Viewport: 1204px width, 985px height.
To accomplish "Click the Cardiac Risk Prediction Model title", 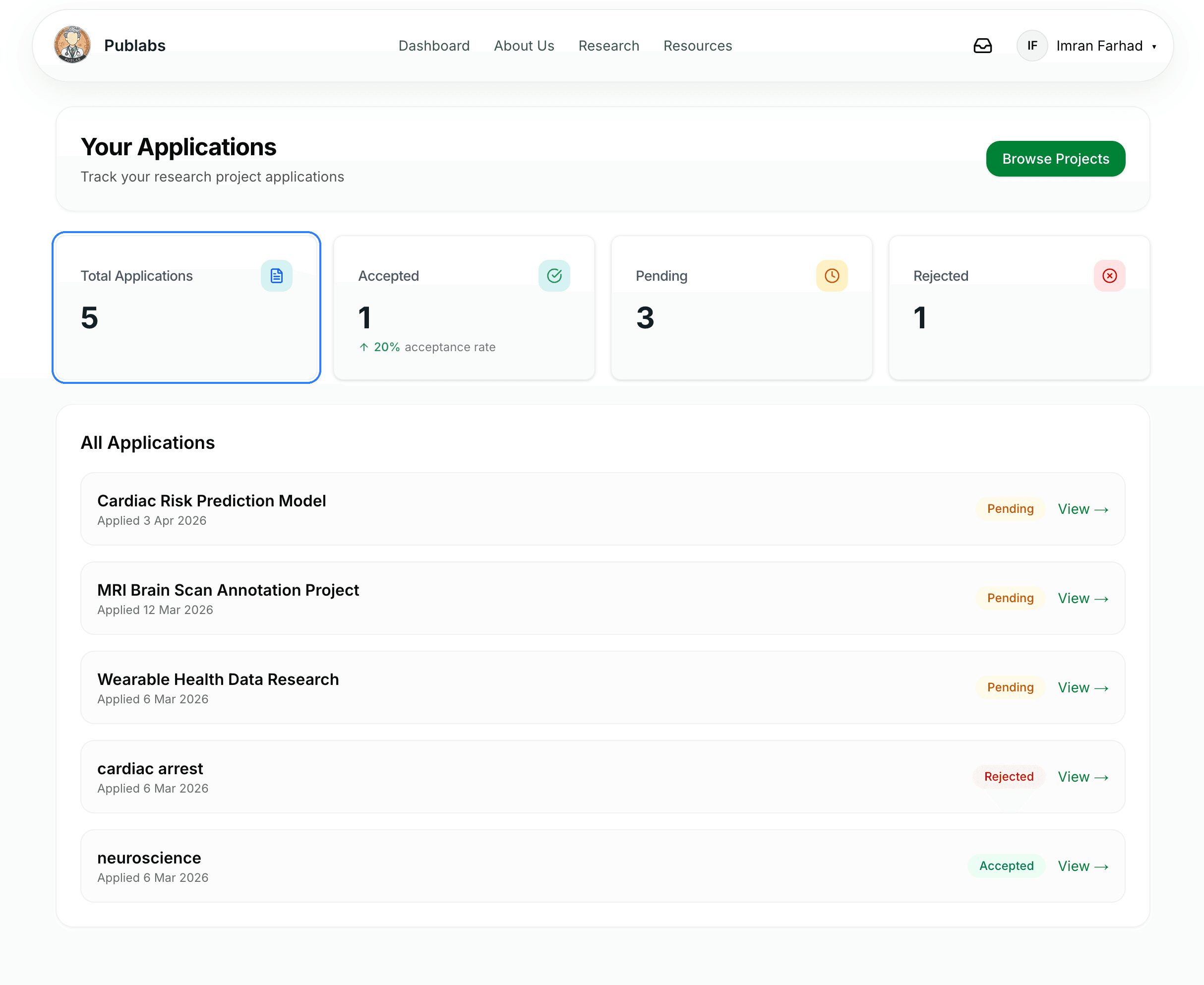I will point(211,500).
